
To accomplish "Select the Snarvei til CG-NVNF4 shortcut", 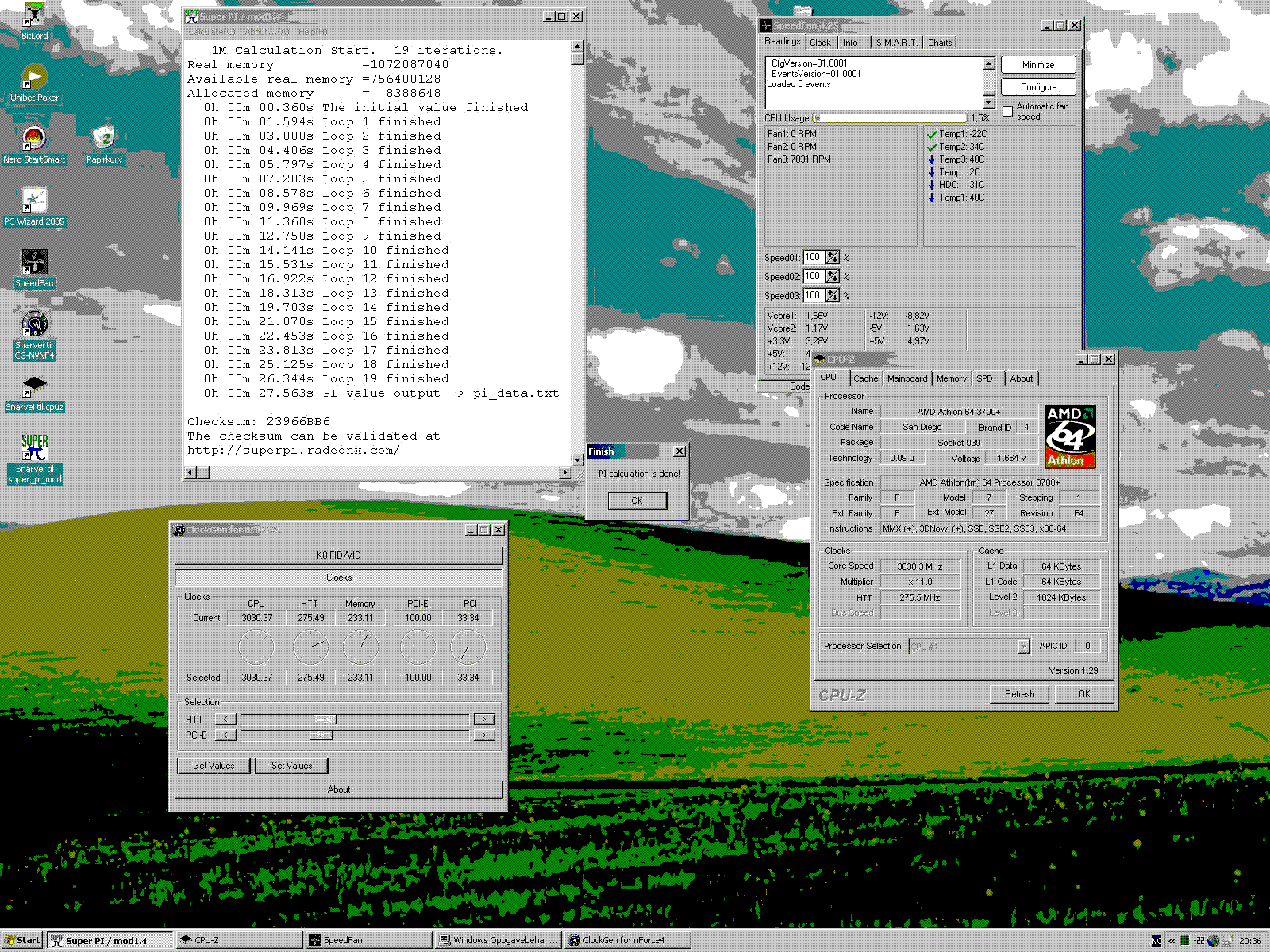I will (34, 336).
